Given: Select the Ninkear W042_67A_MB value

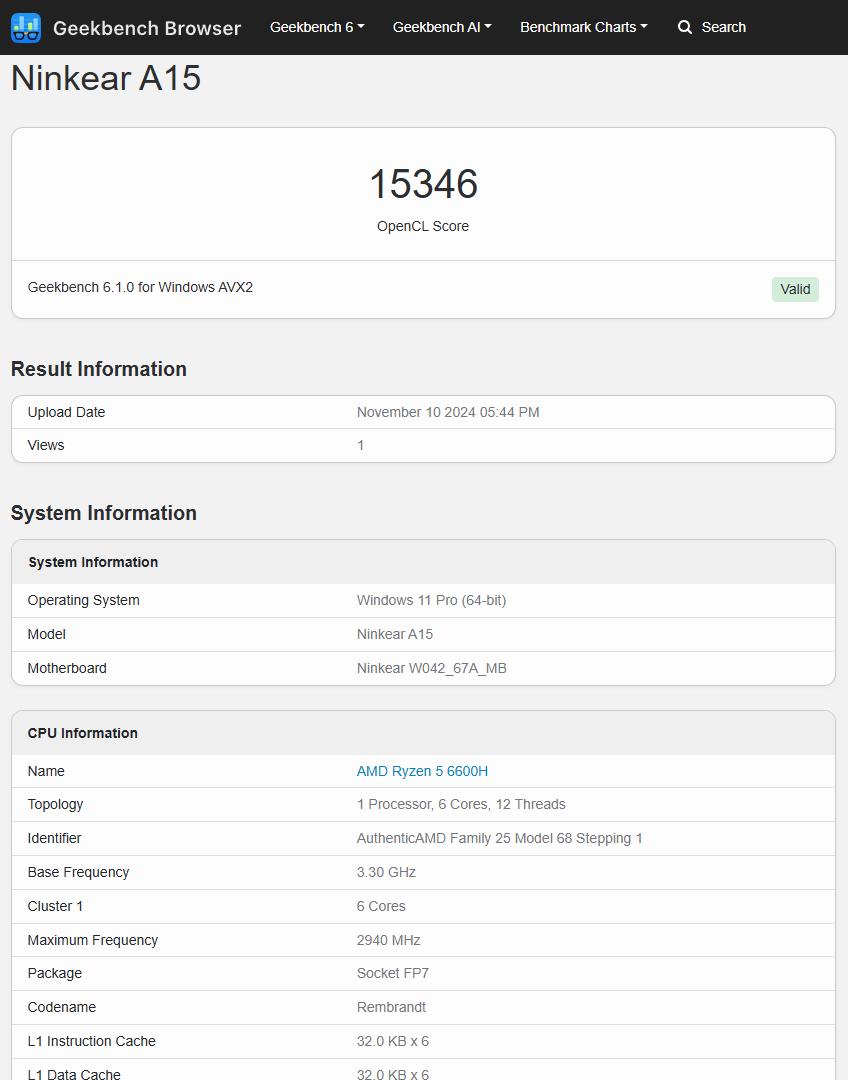Looking at the screenshot, I should 431,668.
